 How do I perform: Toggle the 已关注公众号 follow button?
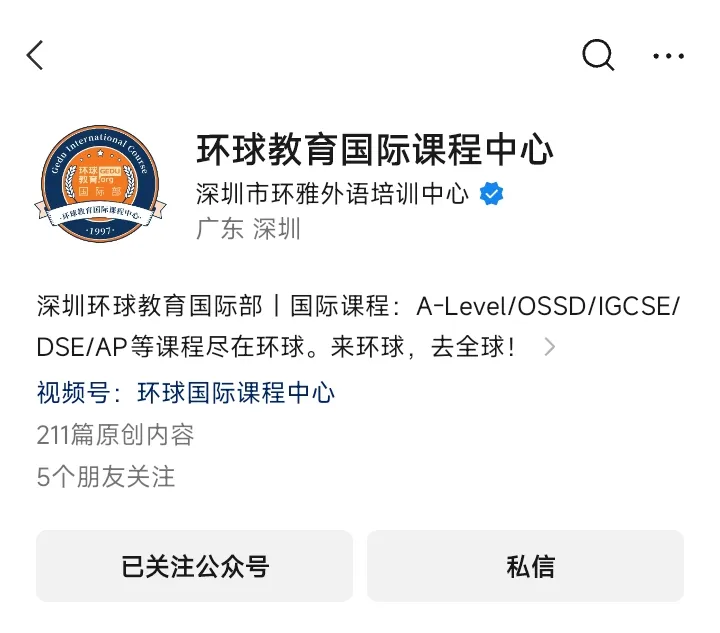pyautogui.click(x=195, y=566)
